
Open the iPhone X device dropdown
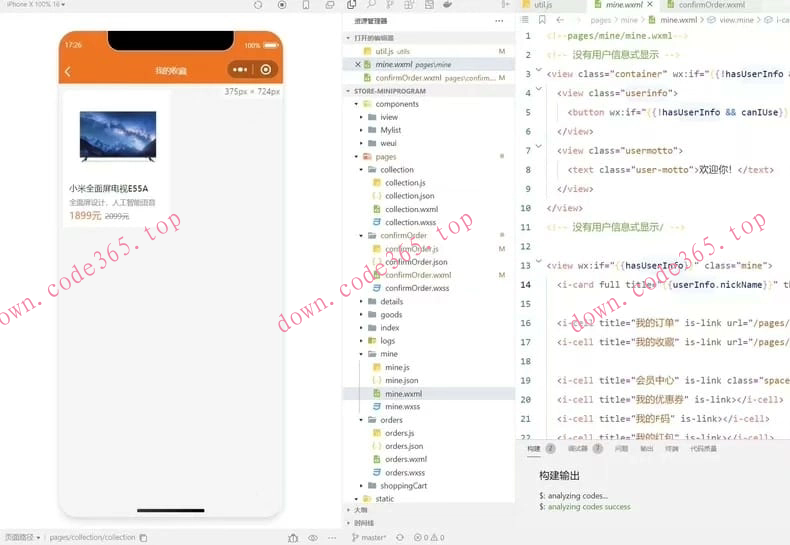coord(36,5)
